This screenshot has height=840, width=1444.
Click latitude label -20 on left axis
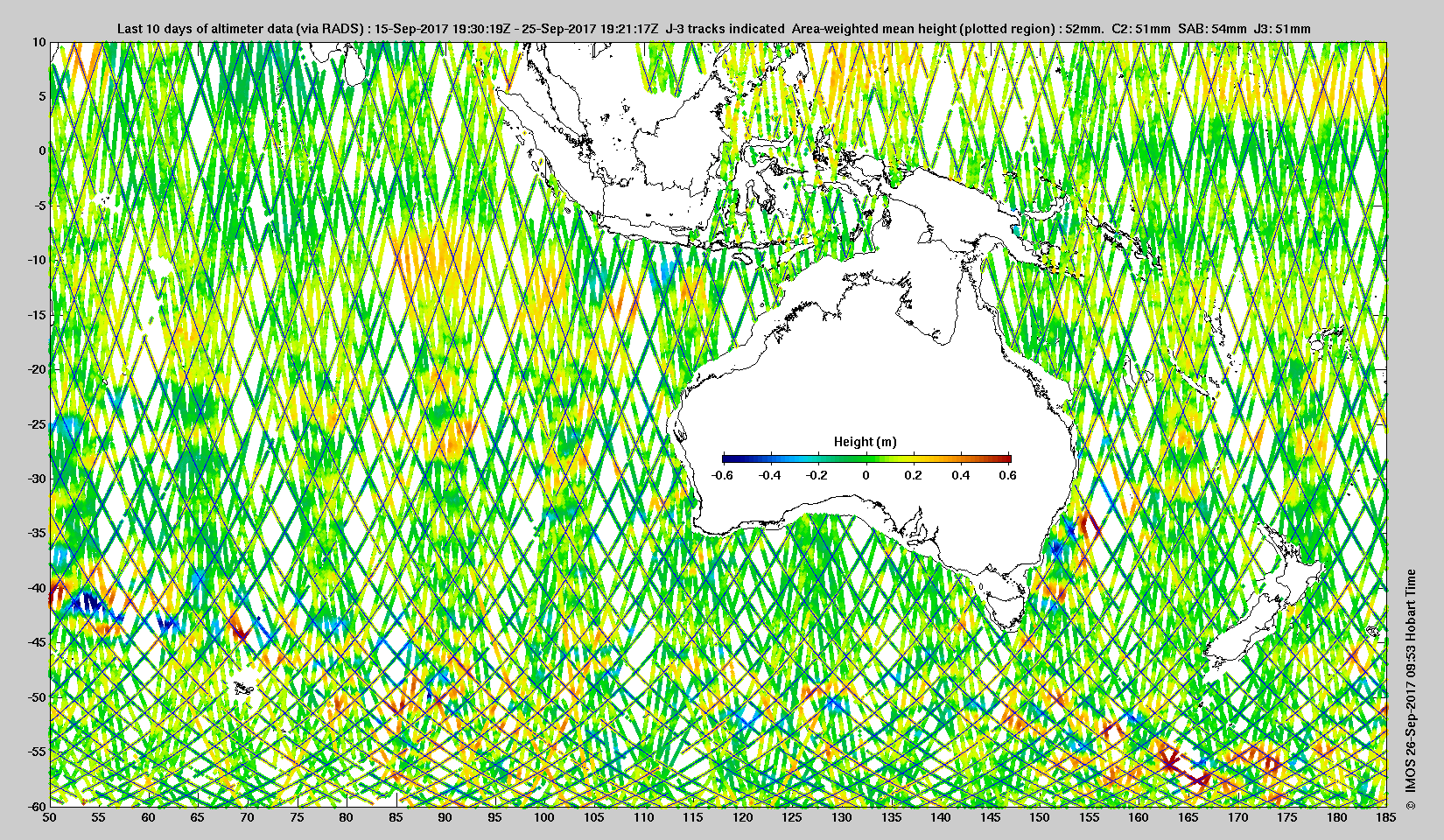click(37, 369)
